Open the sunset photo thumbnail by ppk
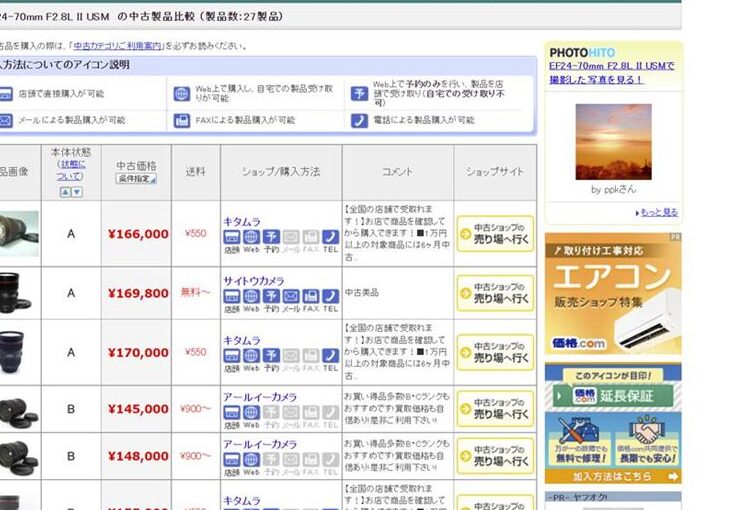Image resolution: width=745 pixels, height=510 pixels. click(x=613, y=141)
